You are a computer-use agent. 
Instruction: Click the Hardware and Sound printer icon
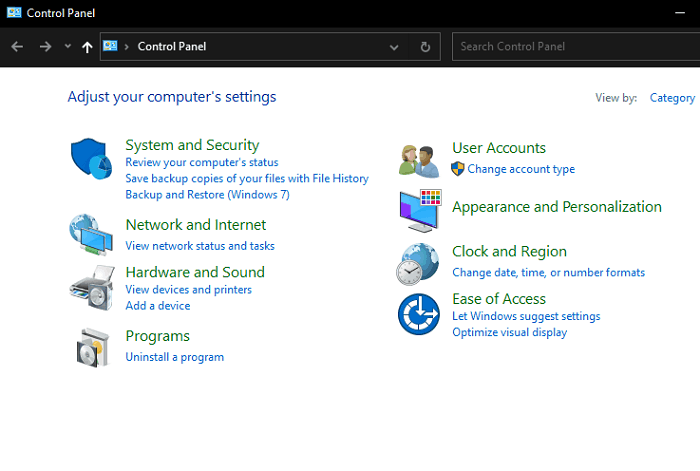pos(92,288)
